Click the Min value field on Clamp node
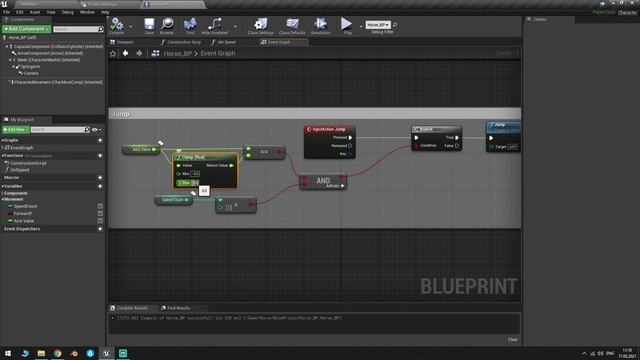Screen dimensions: 640x360 pyautogui.click(x=195, y=174)
